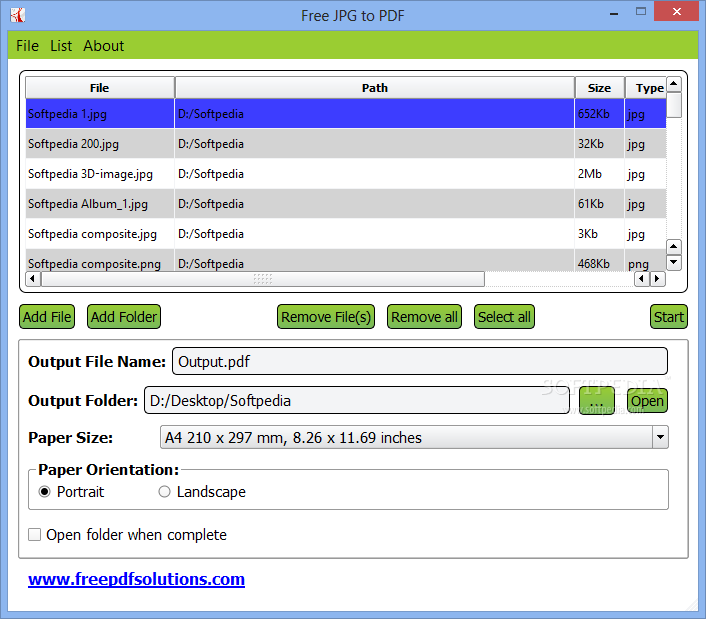Click the Output Folder path field
The image size is (706, 619).
pos(357,400)
